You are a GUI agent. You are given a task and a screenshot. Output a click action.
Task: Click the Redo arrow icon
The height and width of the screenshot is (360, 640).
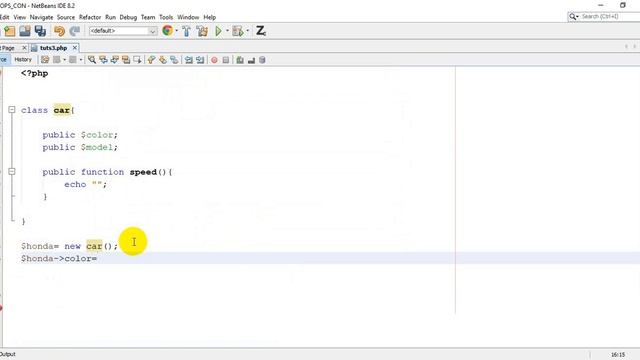pyautogui.click(x=75, y=31)
